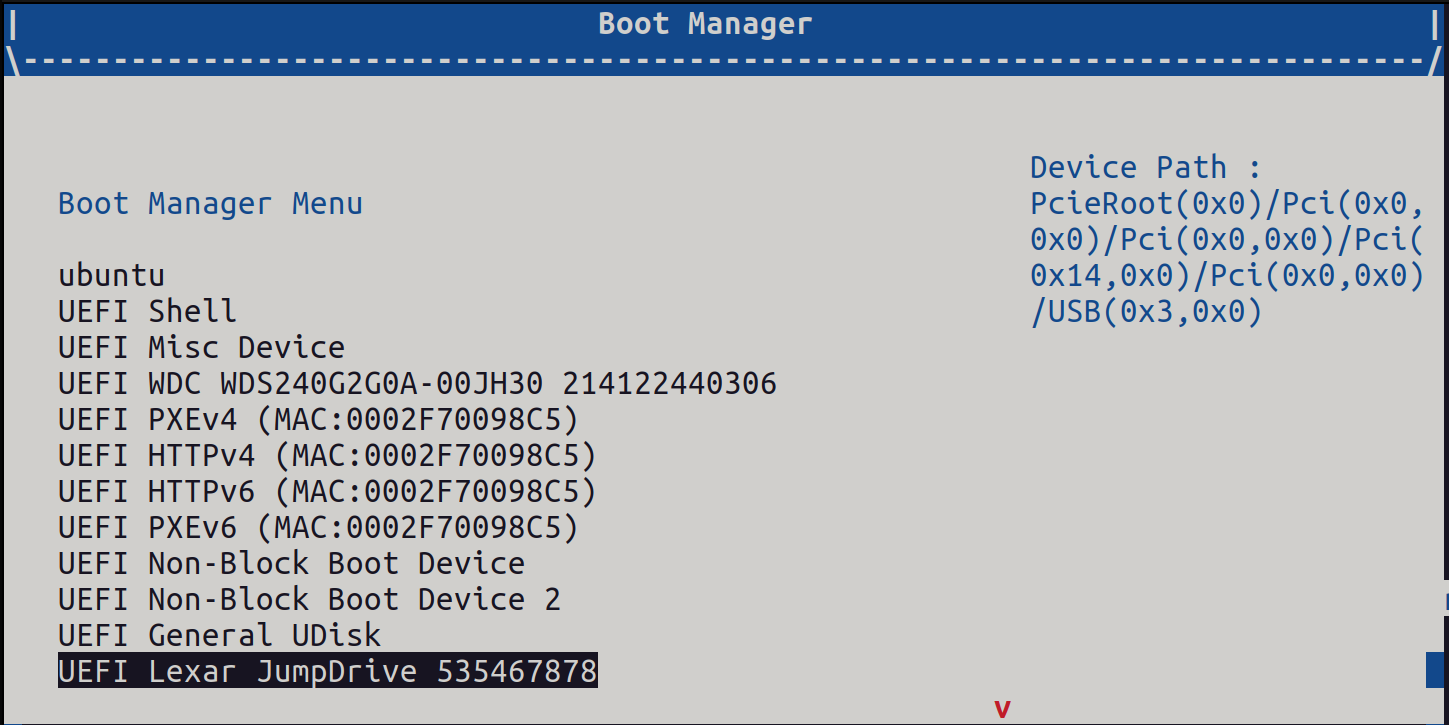
Task: Click the Boot Manager Menu heading
Action: point(210,203)
